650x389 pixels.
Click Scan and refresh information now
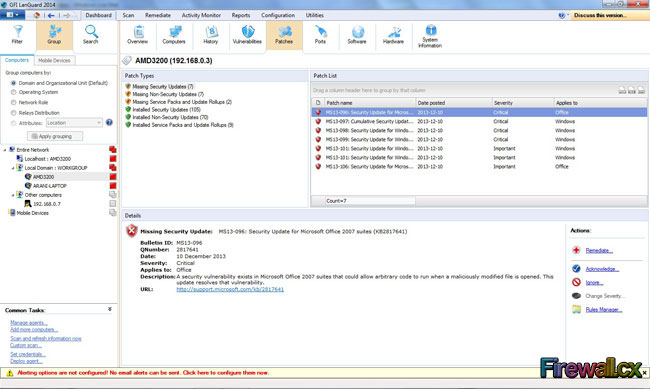point(46,338)
